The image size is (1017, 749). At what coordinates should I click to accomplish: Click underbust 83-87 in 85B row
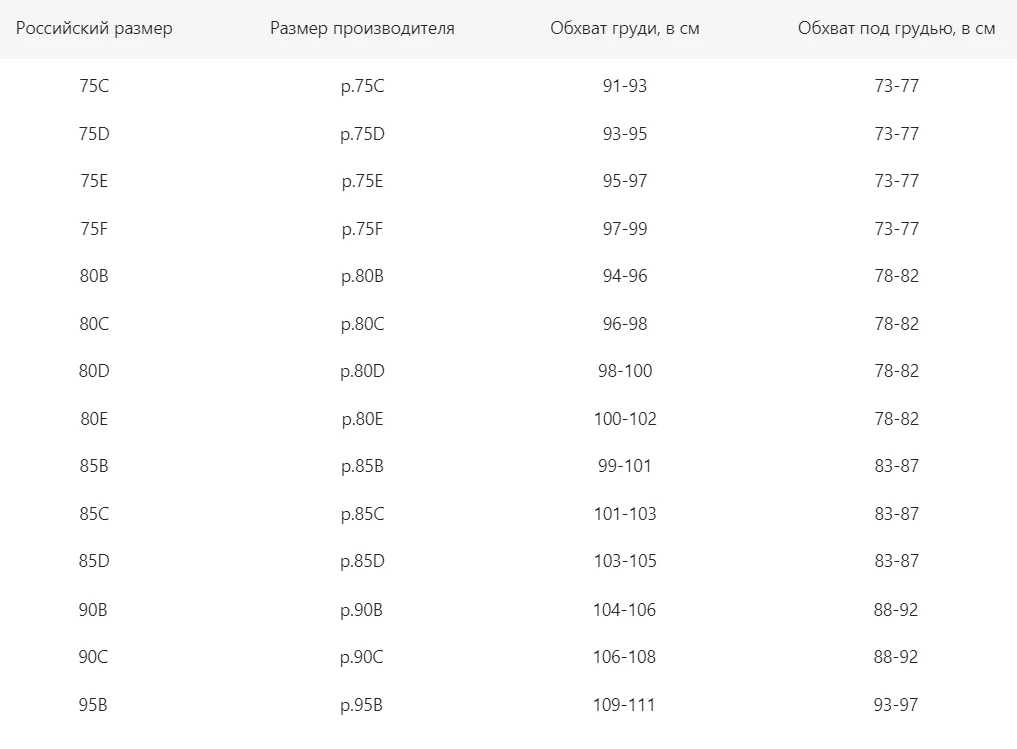pos(896,466)
